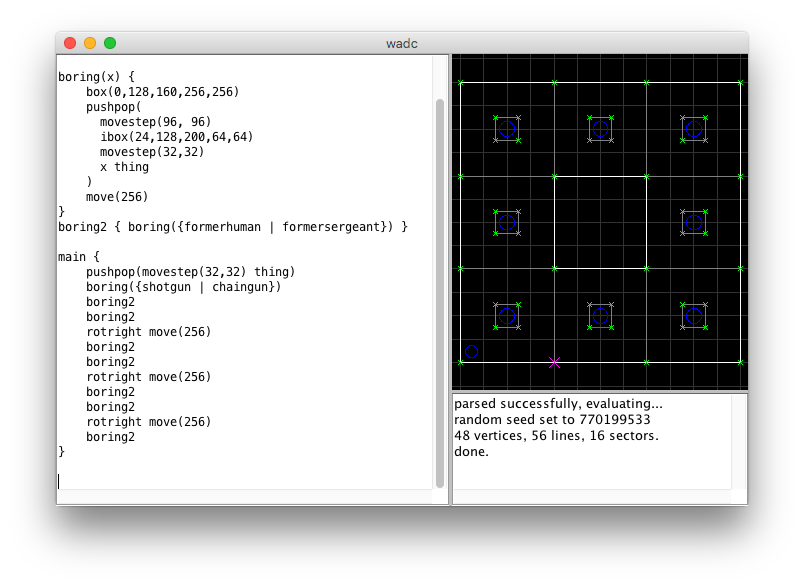Click the word "formersergeant" in the boring2 definition
The image size is (804, 586).
click(x=331, y=227)
